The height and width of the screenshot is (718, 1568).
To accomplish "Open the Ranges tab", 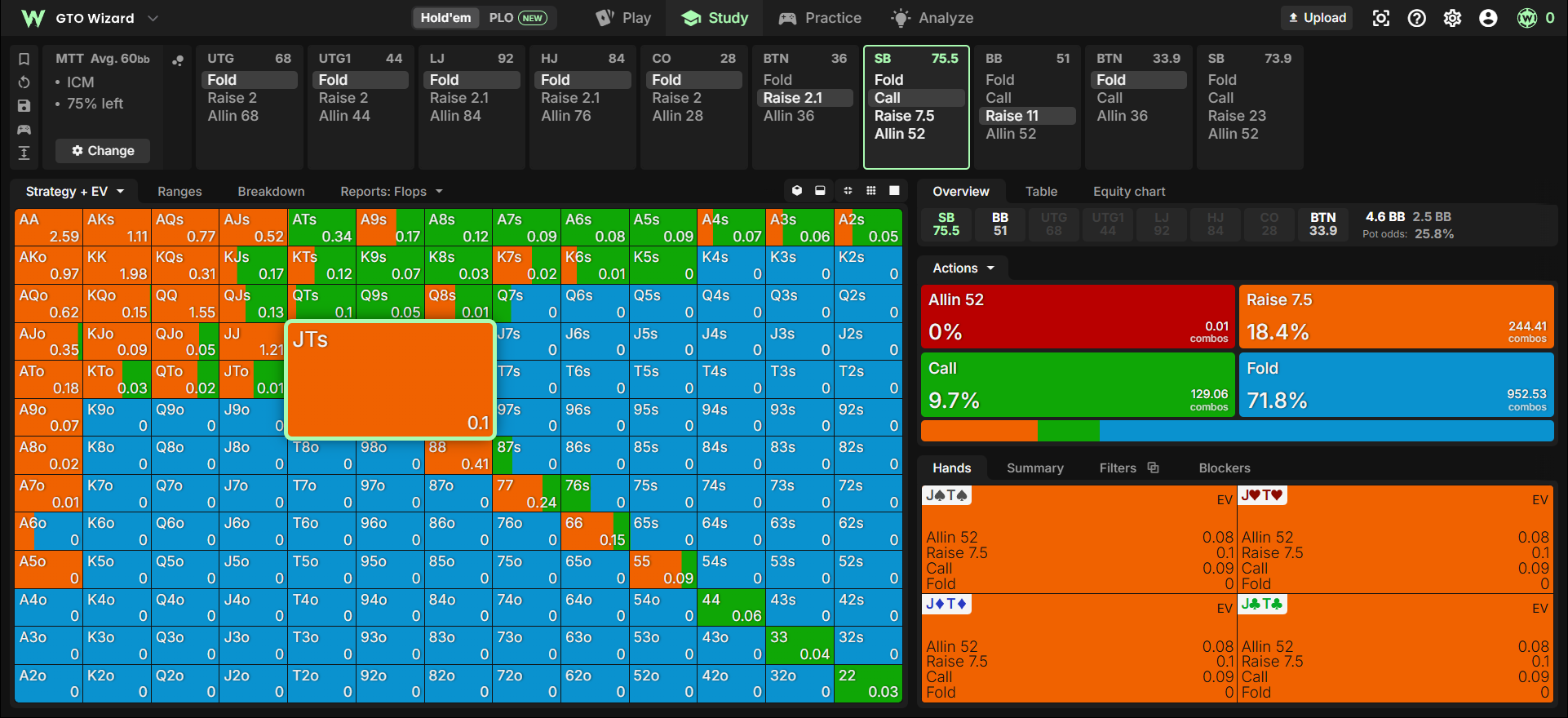I will click(x=179, y=192).
